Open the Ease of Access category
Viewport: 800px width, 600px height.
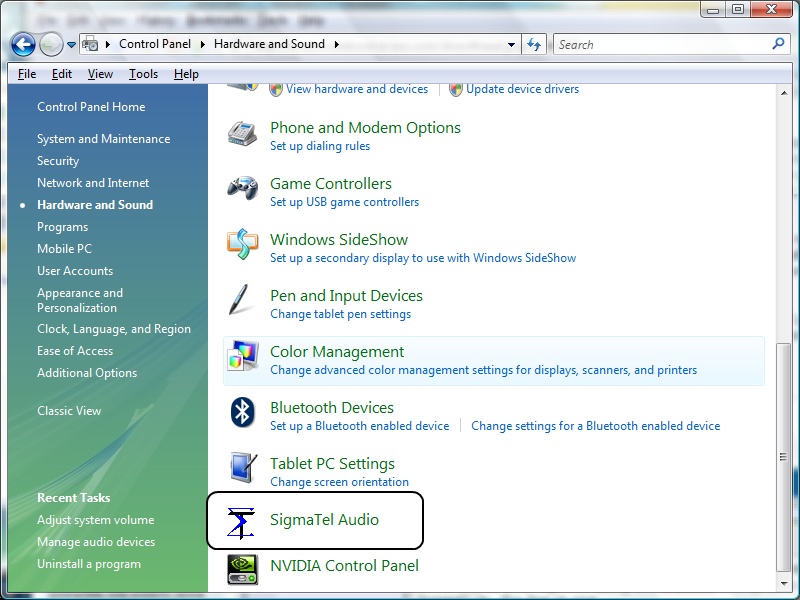point(75,351)
